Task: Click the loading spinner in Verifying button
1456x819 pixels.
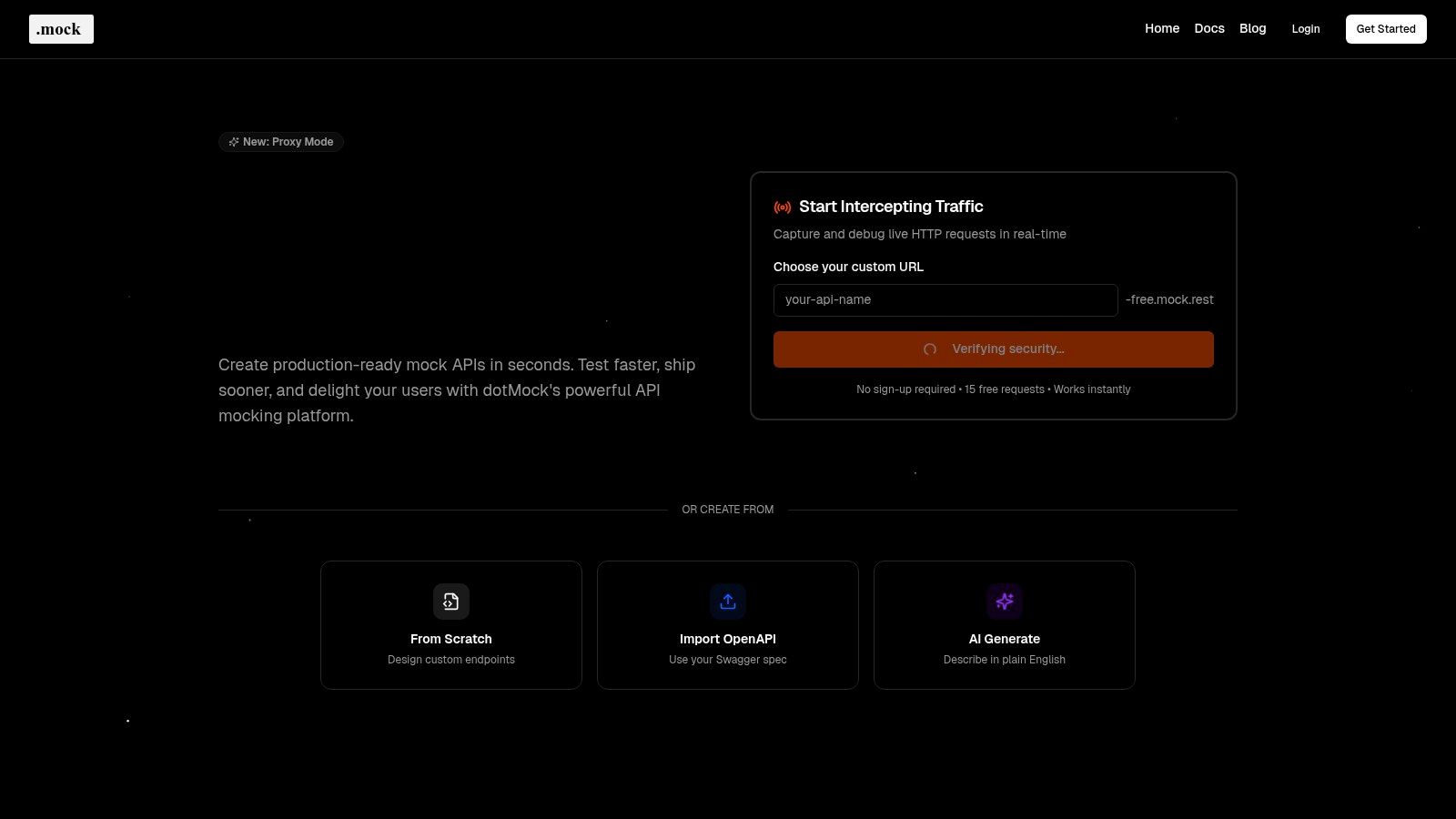Action: click(x=929, y=349)
